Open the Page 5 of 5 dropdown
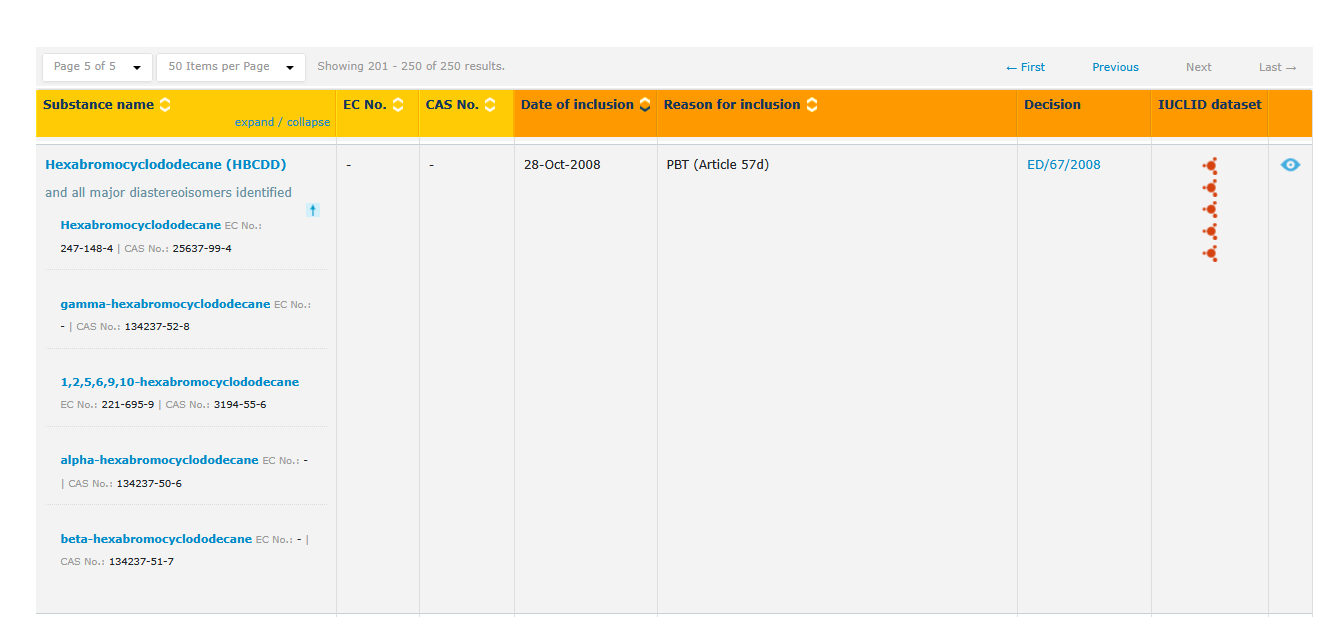The width and height of the screenshot is (1333, 631). pyautogui.click(x=97, y=67)
